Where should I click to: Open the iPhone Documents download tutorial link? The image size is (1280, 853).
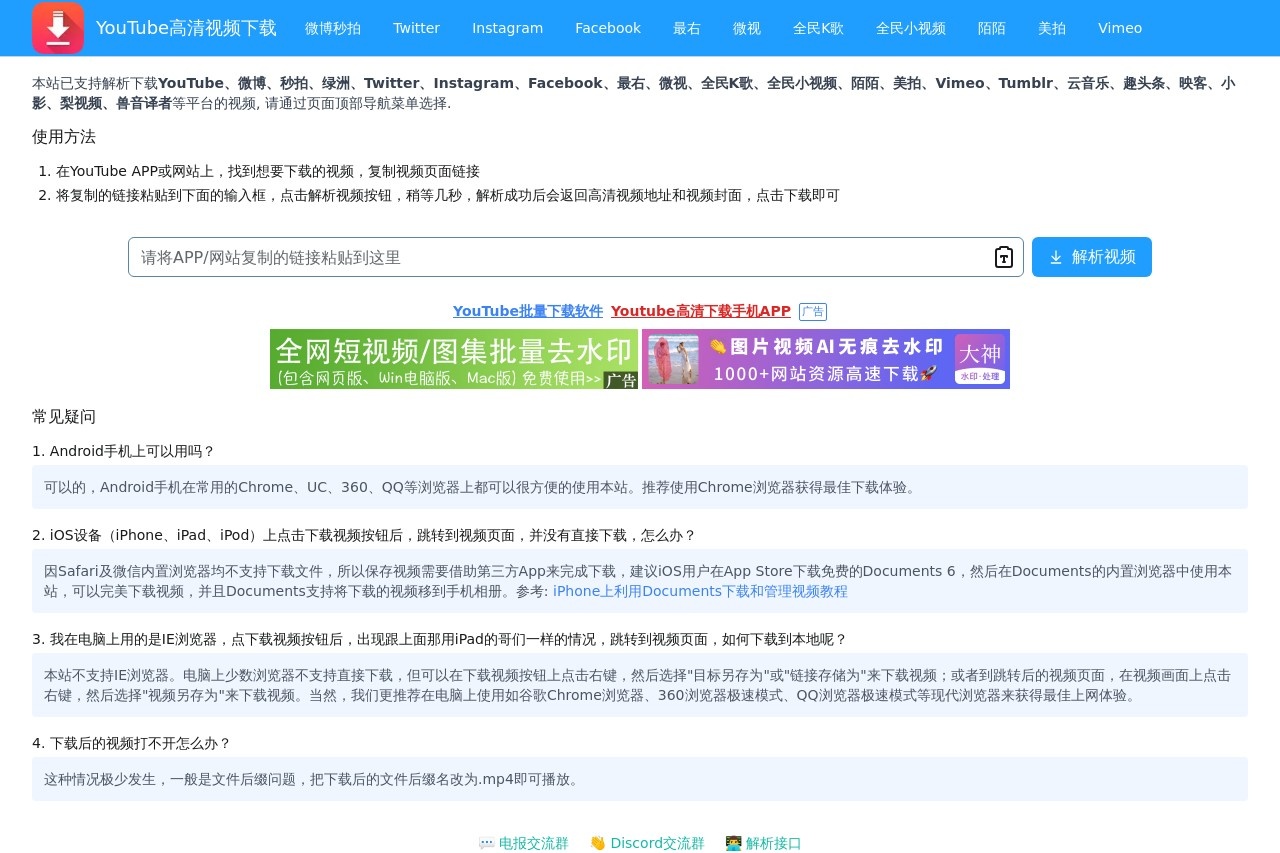pyautogui.click(x=700, y=591)
